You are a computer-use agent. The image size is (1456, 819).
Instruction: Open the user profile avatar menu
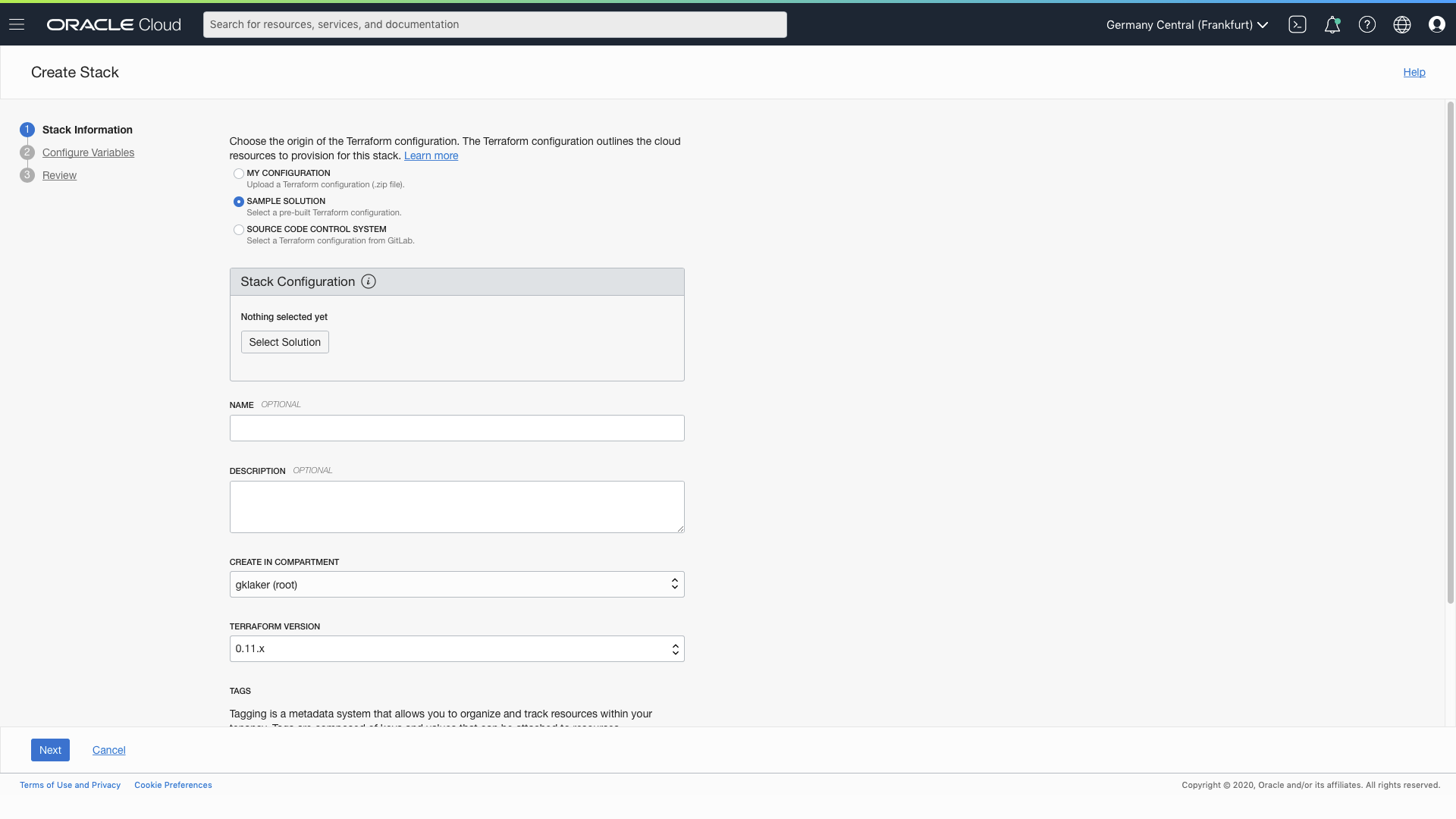point(1436,24)
